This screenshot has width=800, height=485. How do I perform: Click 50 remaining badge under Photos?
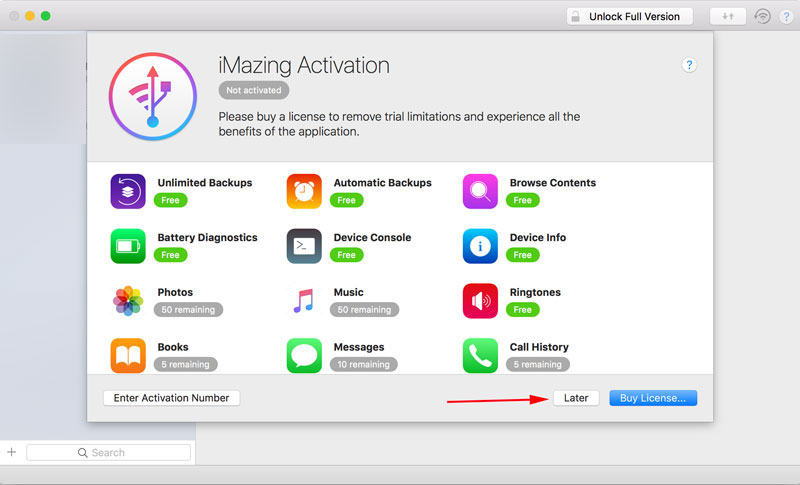pos(188,310)
